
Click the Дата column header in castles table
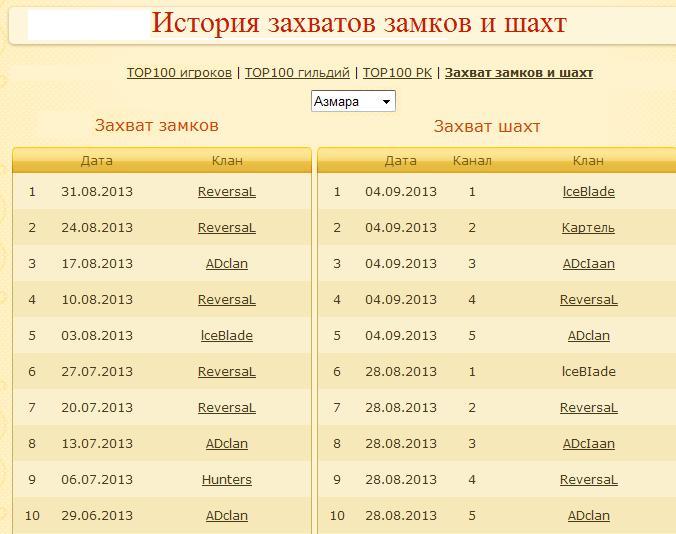pos(97,160)
